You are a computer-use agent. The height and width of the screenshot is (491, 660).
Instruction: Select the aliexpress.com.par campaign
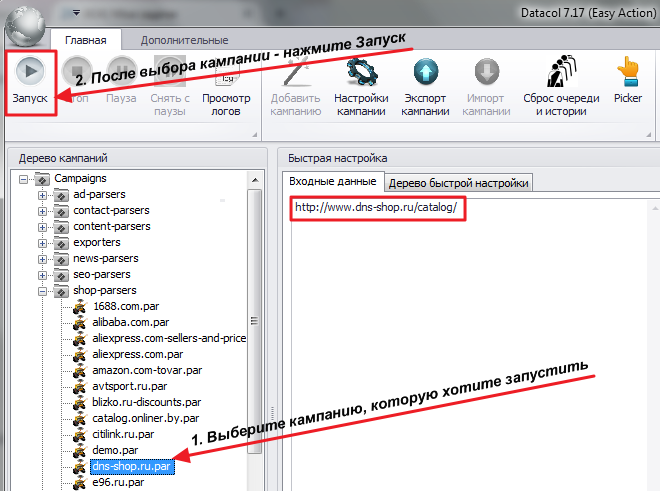click(138, 354)
